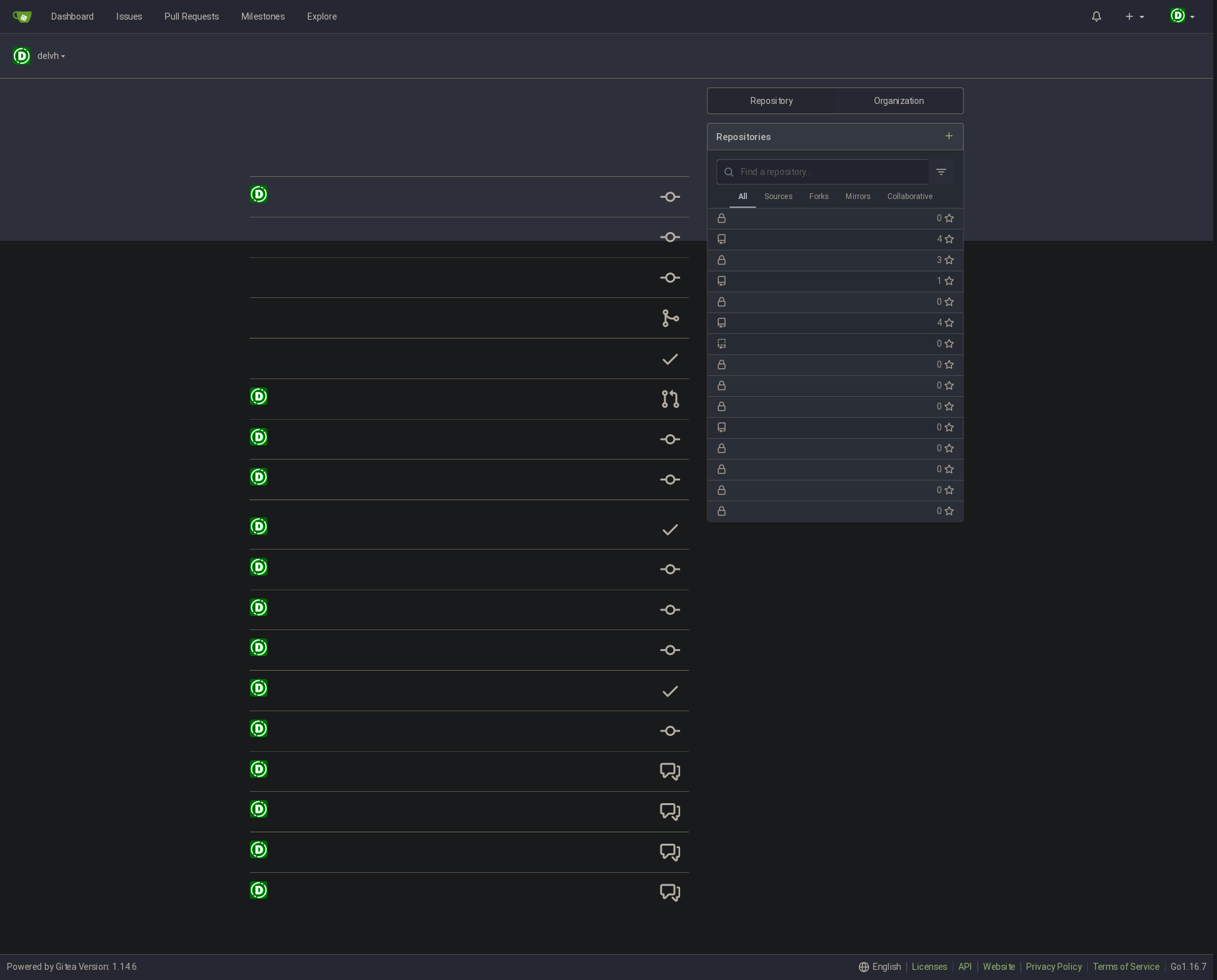Image resolution: width=1217 pixels, height=980 pixels.
Task: Click the dashed template repository icon
Action: point(721,344)
